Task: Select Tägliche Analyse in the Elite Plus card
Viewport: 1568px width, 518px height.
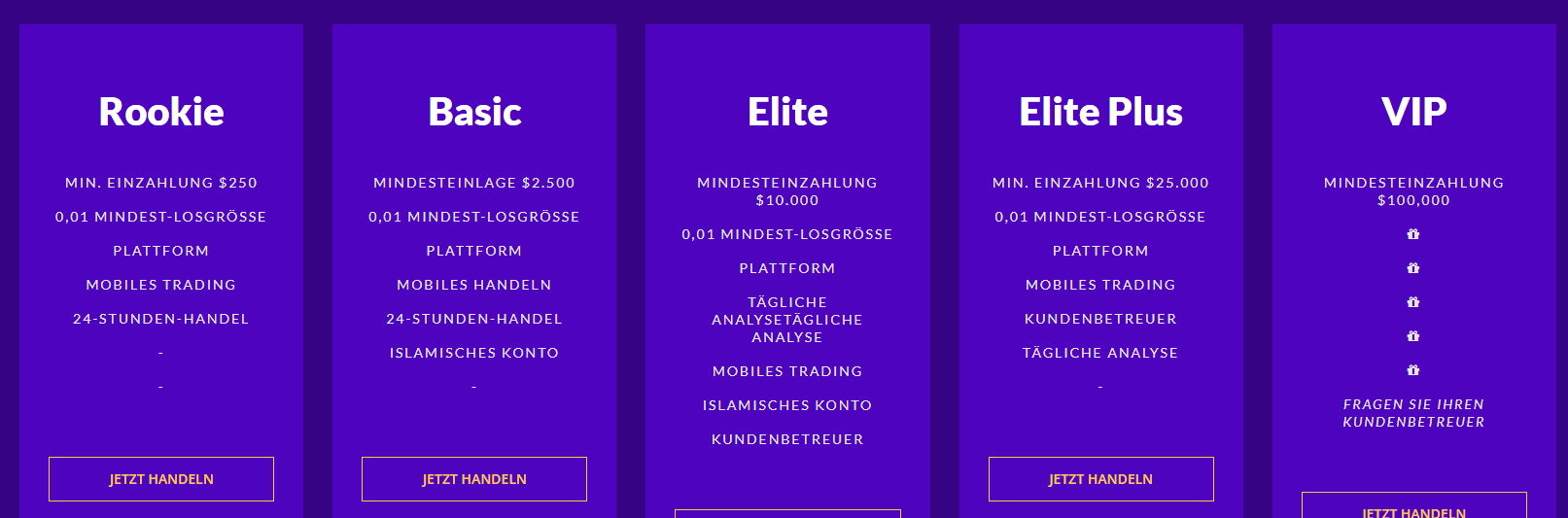Action: tap(1100, 353)
